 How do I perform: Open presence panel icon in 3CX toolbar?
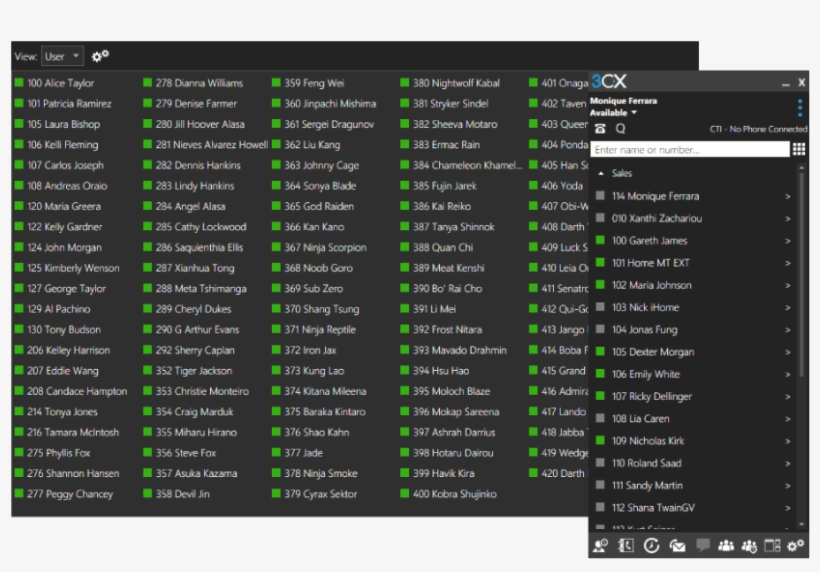[600, 546]
